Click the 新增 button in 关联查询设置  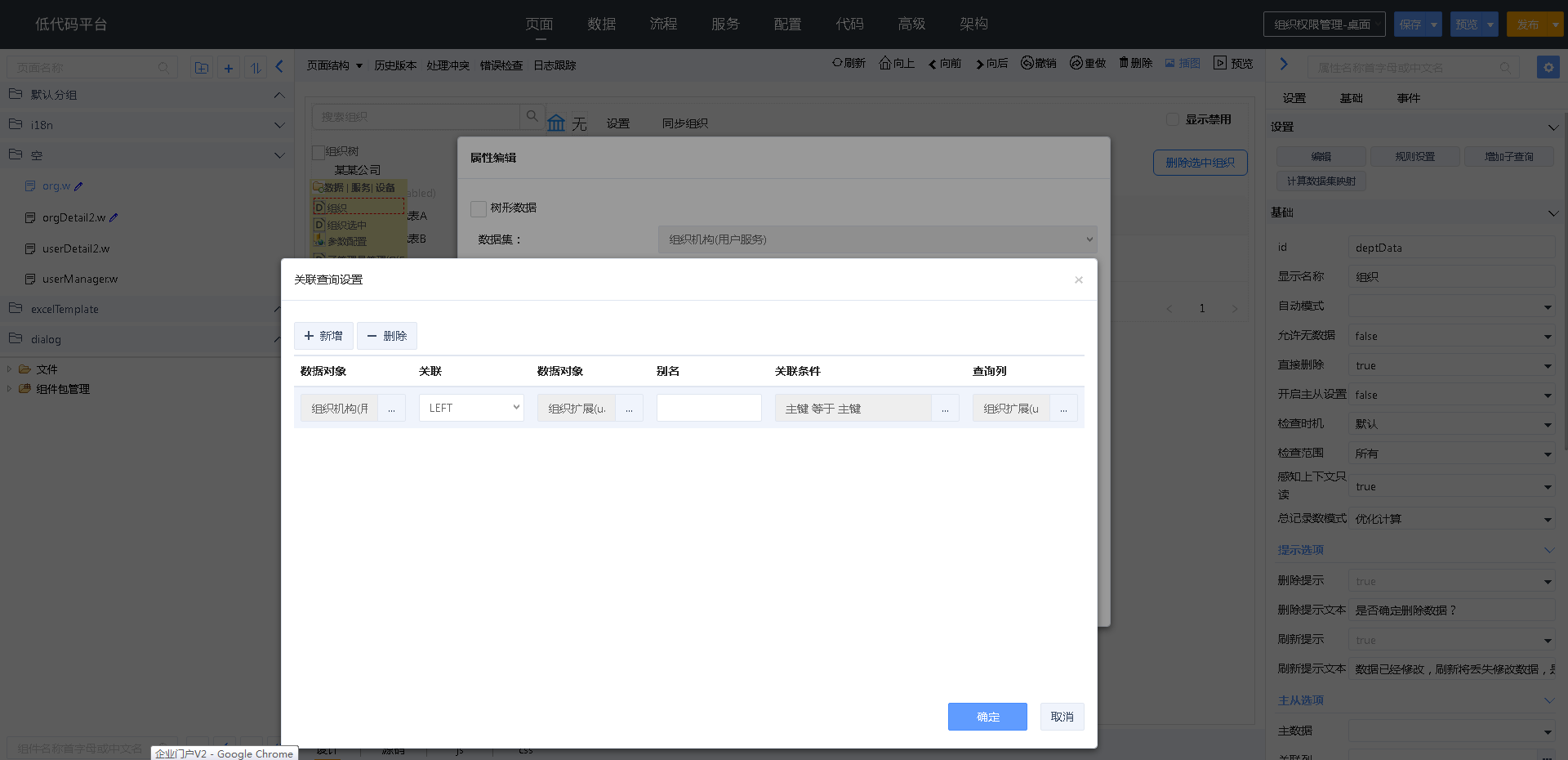tap(323, 335)
